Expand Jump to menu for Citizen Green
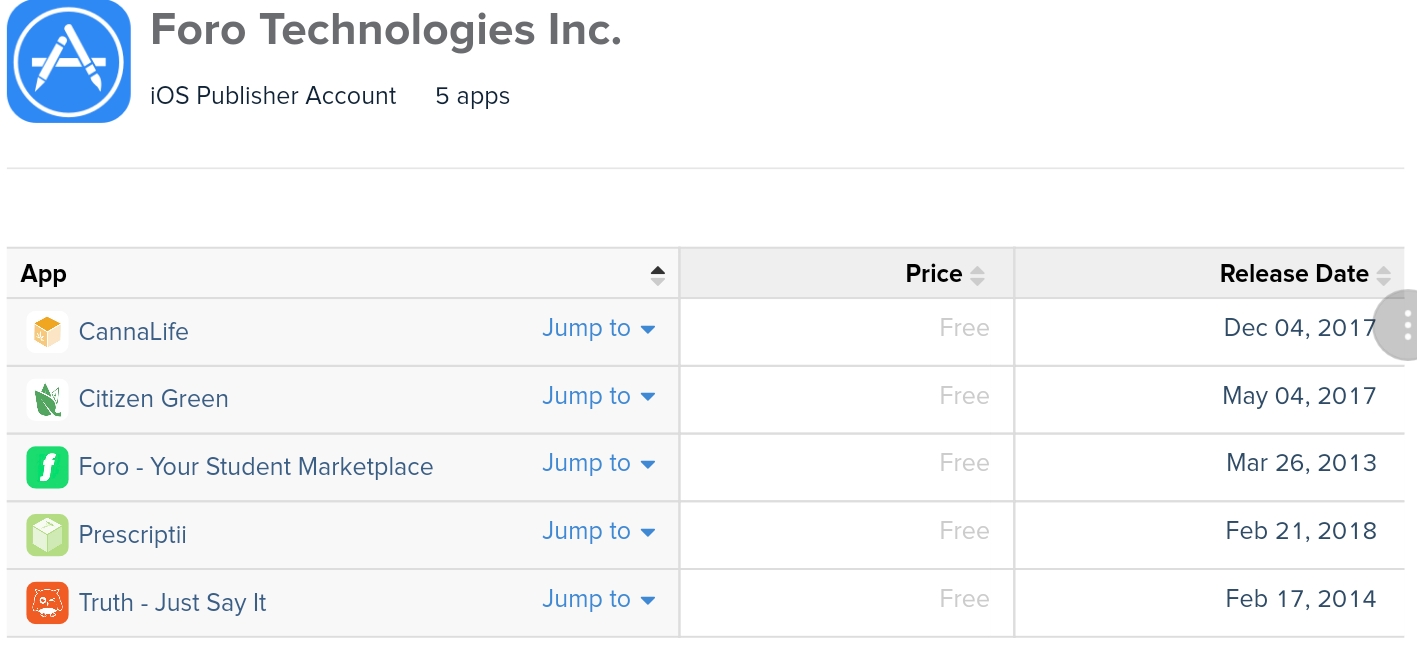1417x659 pixels. click(598, 397)
